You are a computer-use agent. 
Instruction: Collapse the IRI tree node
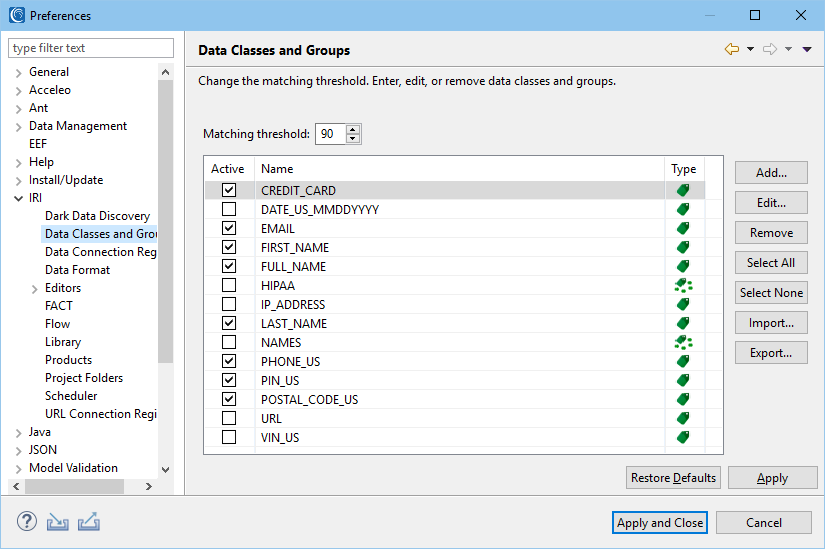point(18,198)
